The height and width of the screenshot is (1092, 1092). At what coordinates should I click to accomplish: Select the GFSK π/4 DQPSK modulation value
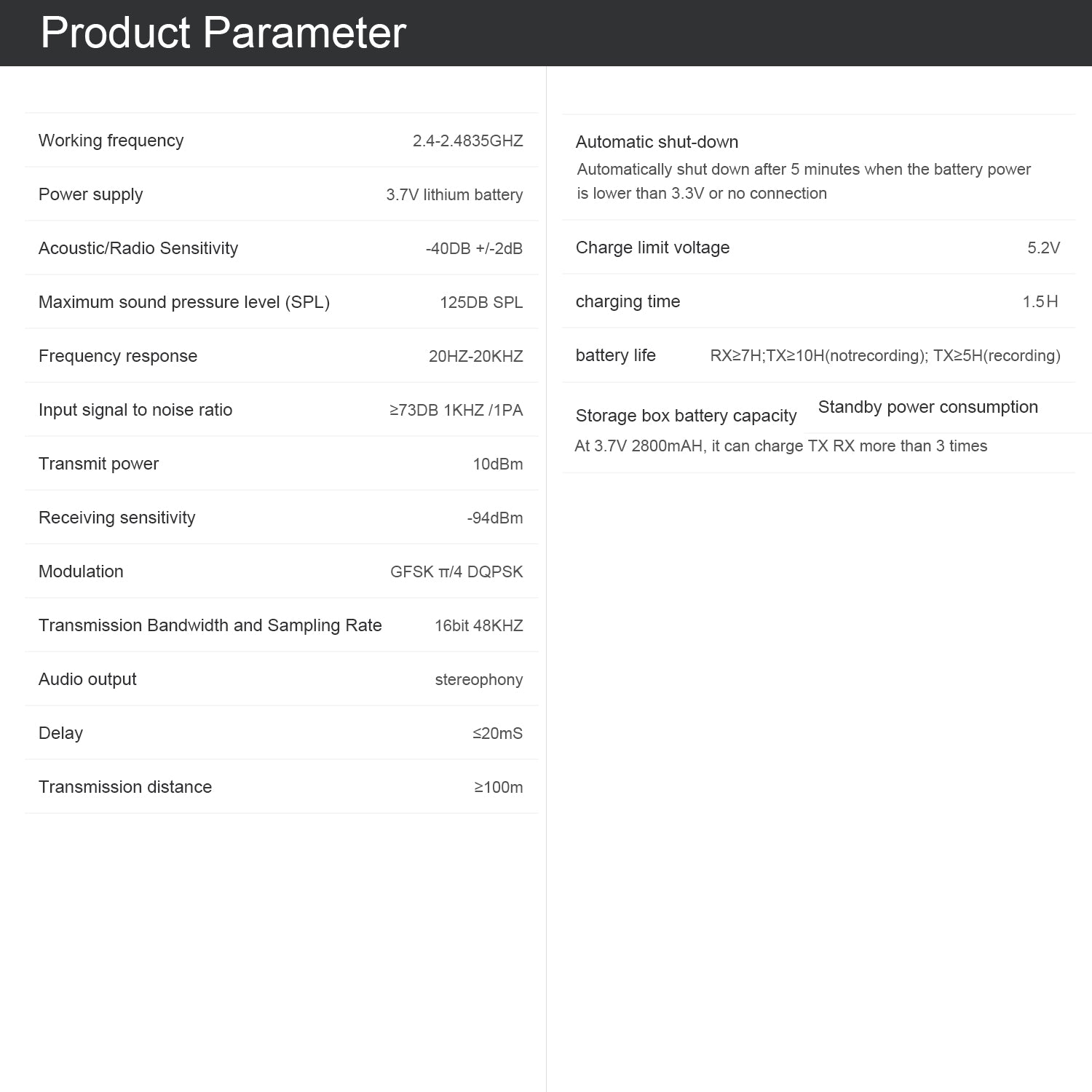(456, 571)
